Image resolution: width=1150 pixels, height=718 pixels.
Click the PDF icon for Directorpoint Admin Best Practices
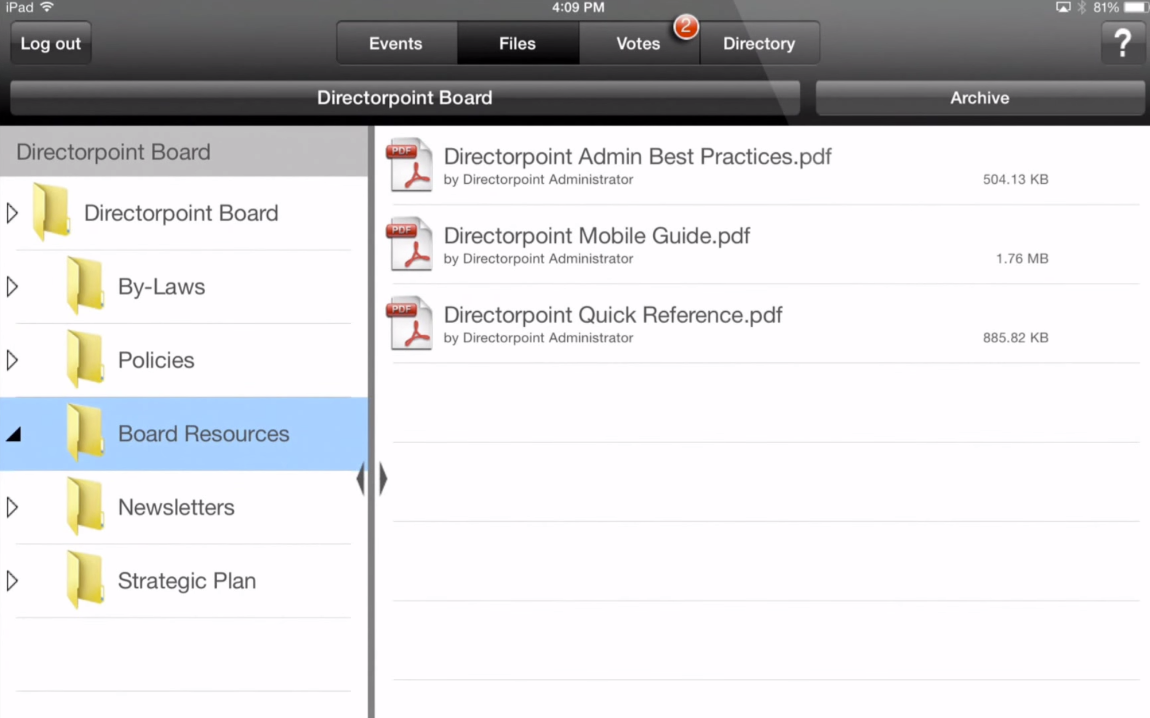pos(411,164)
